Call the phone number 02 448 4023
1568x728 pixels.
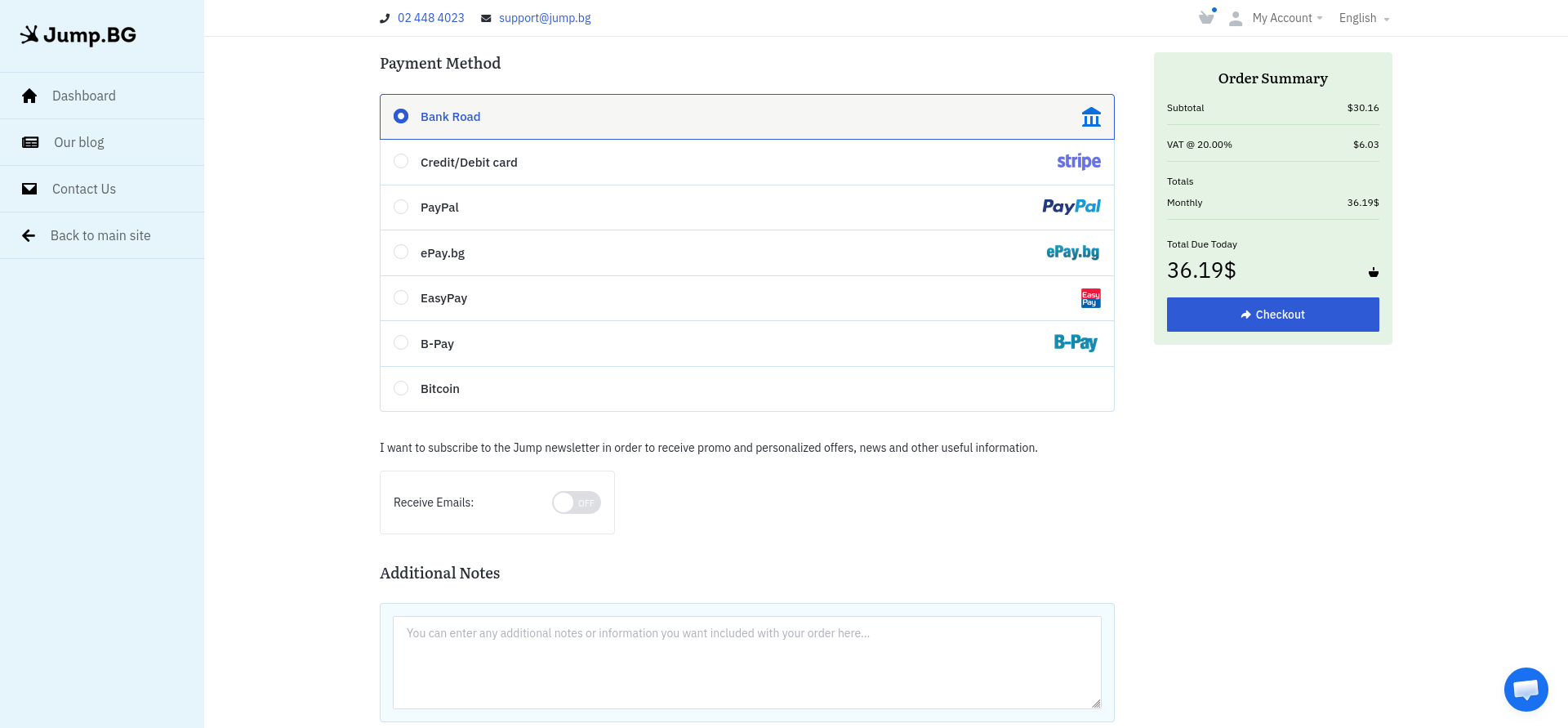(x=430, y=18)
